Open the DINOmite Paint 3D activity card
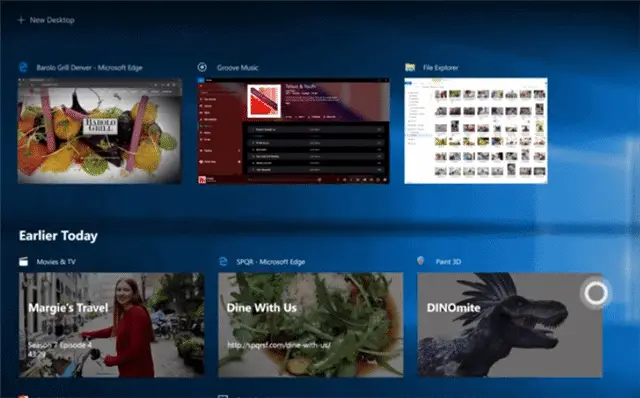 509,325
